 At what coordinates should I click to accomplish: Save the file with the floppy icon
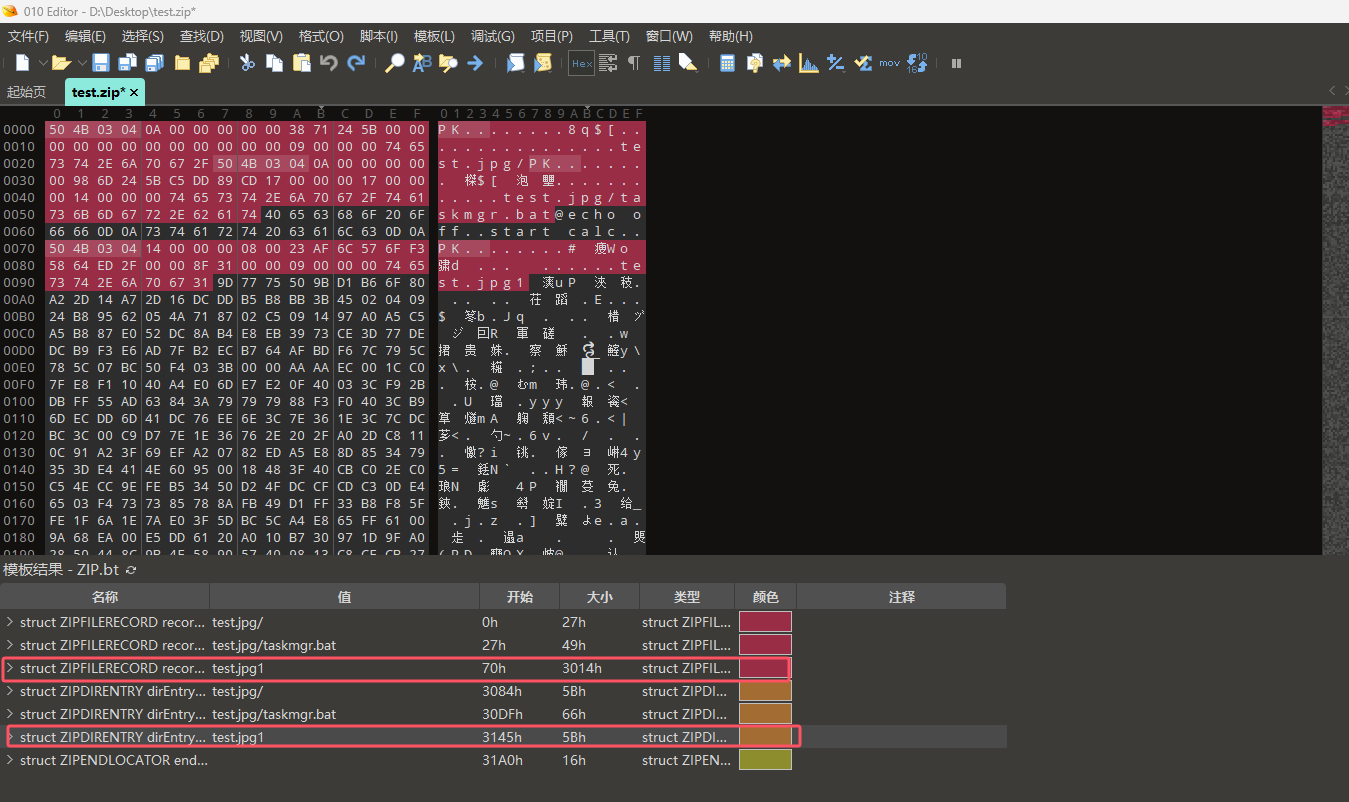click(101, 63)
